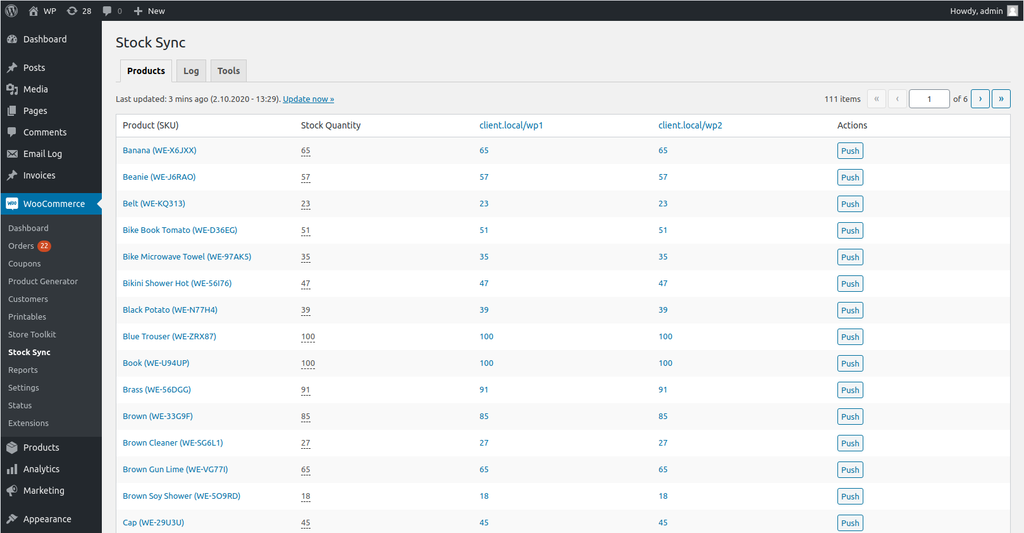Open the Appearance menu

tap(47, 519)
